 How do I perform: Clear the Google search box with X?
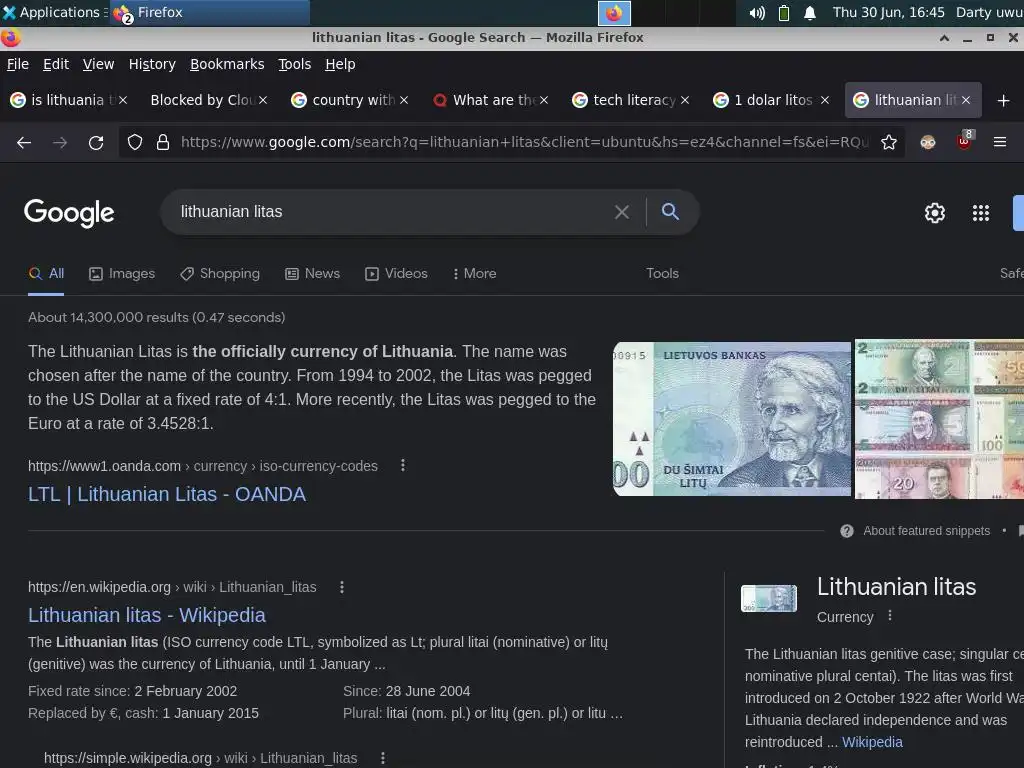[x=622, y=212]
